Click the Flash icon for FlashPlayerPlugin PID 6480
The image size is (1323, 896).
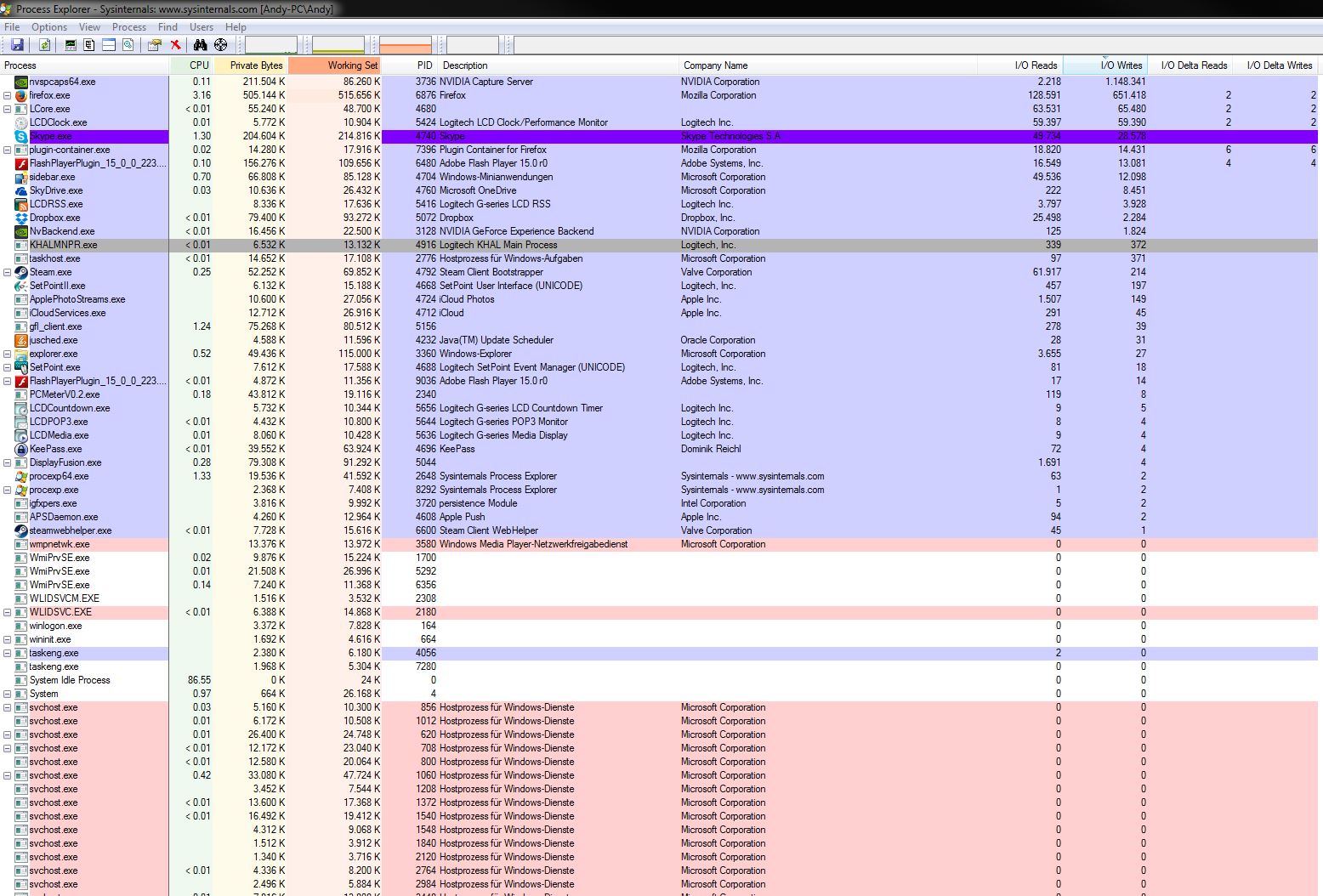21,163
